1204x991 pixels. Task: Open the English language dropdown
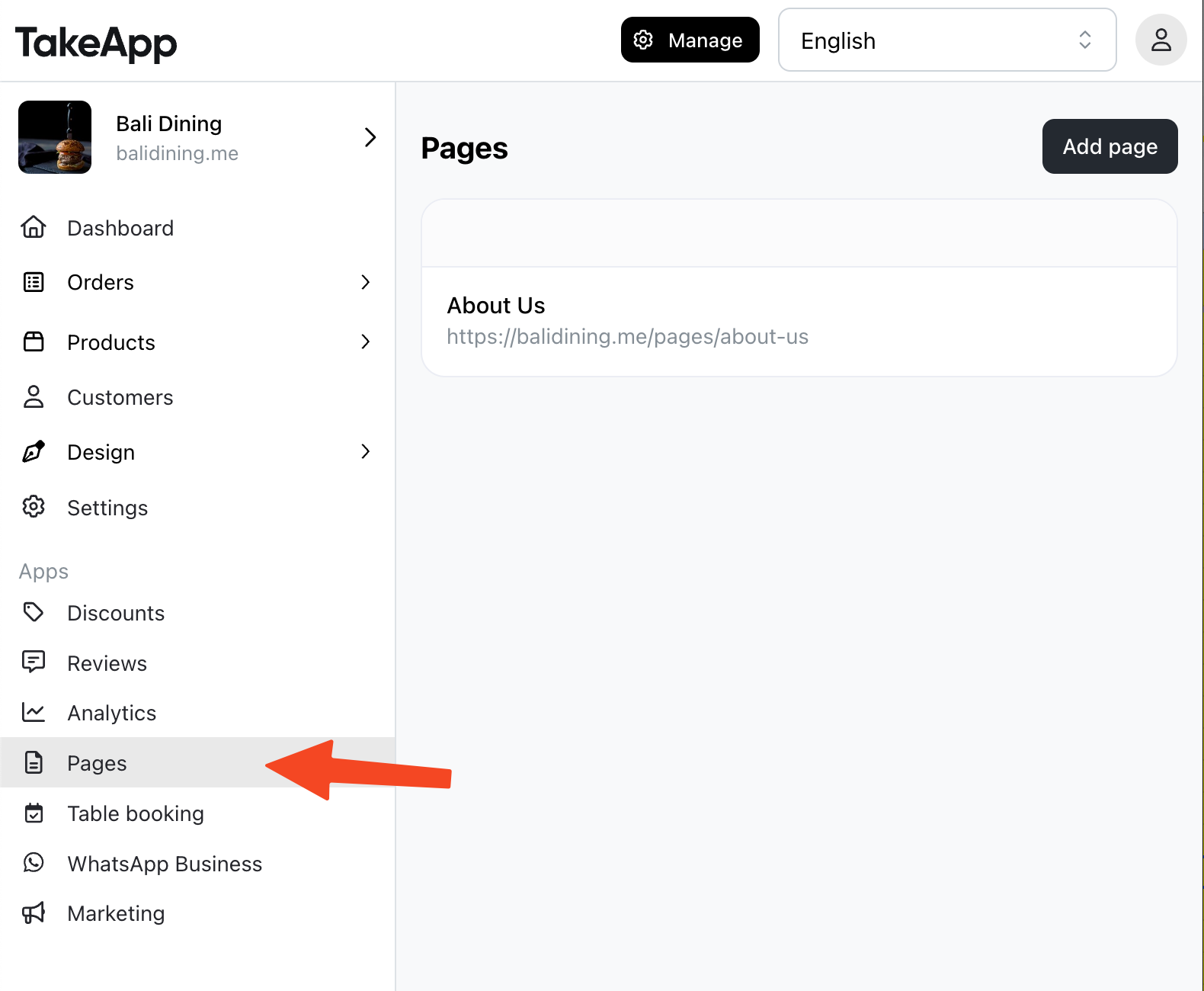point(947,40)
